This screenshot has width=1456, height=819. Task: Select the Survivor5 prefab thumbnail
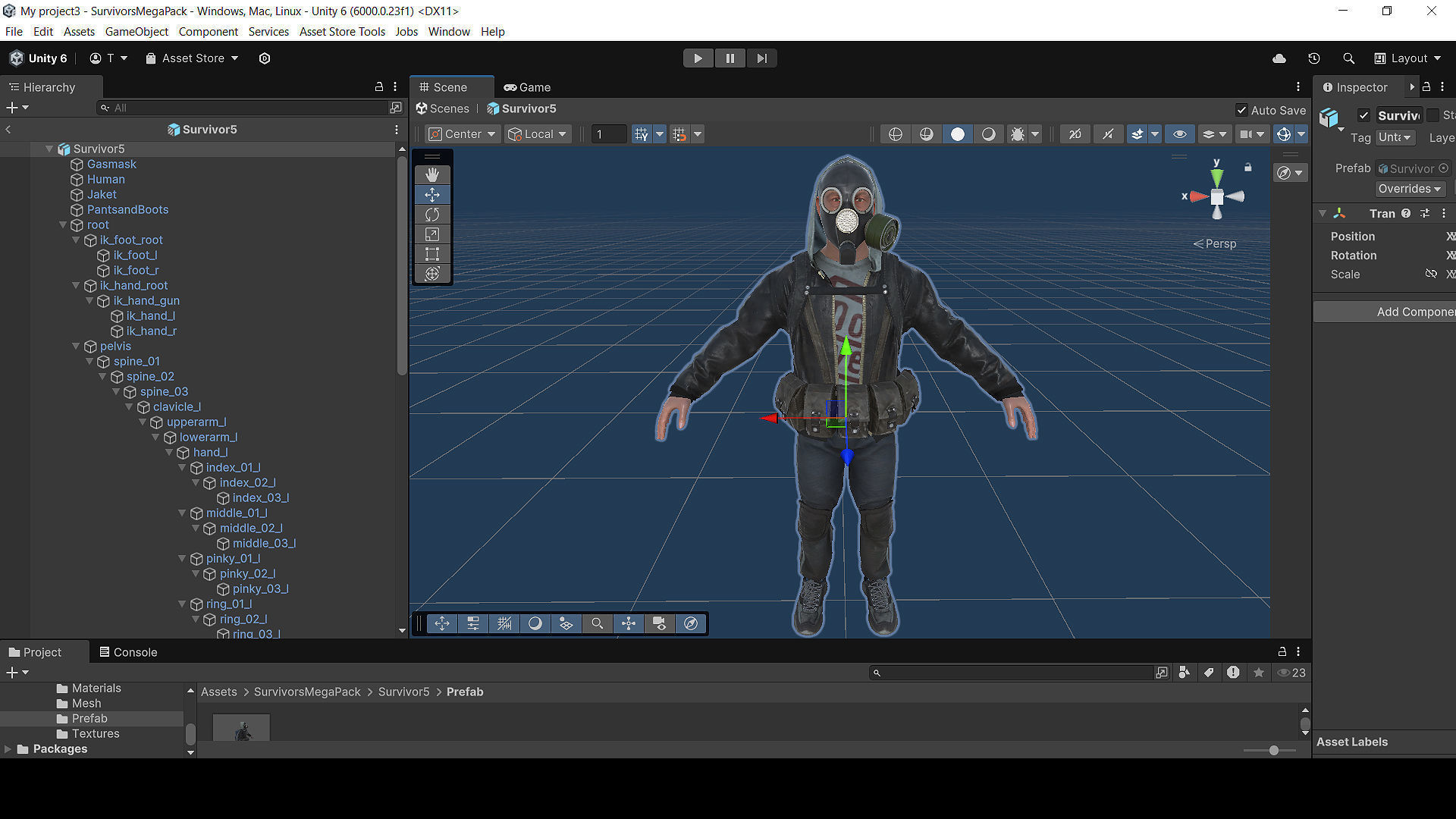coord(242,728)
